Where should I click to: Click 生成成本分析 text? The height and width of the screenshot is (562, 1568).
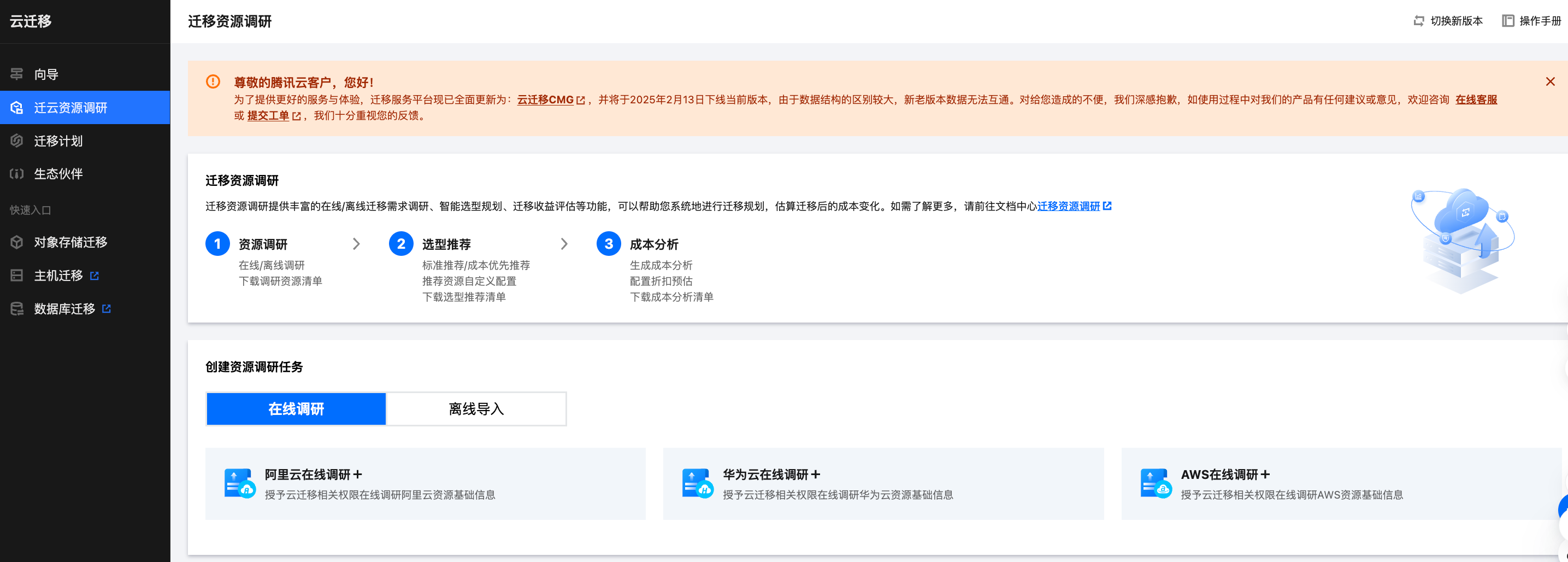[661, 266]
